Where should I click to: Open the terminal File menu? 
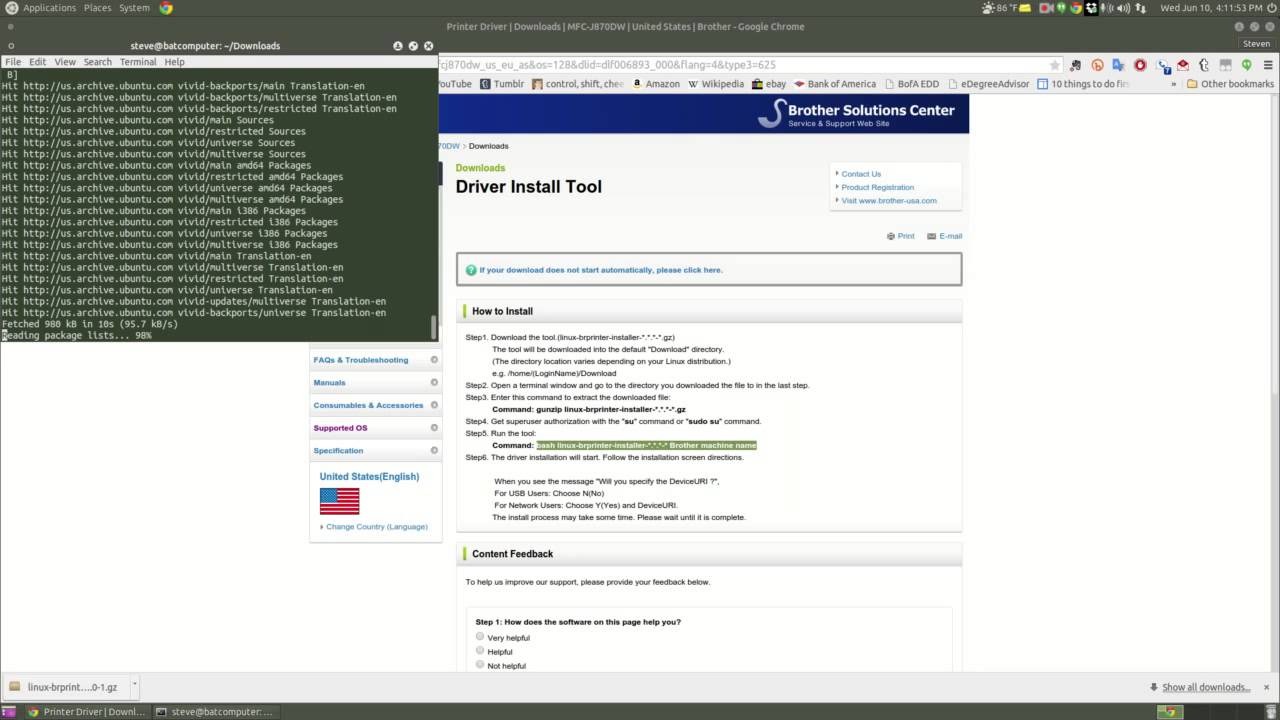tap(13, 62)
